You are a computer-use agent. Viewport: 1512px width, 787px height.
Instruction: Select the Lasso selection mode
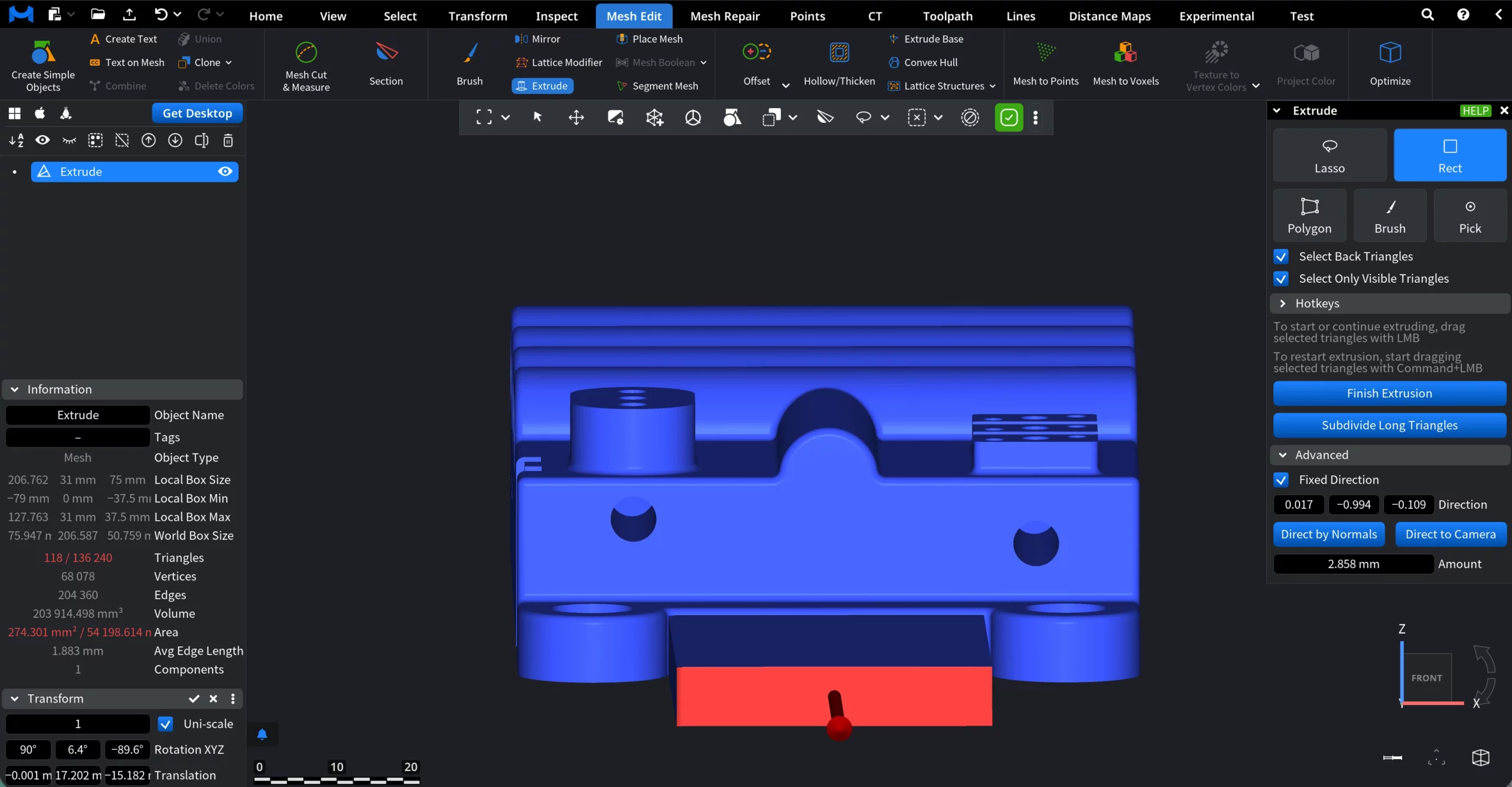pos(1328,154)
